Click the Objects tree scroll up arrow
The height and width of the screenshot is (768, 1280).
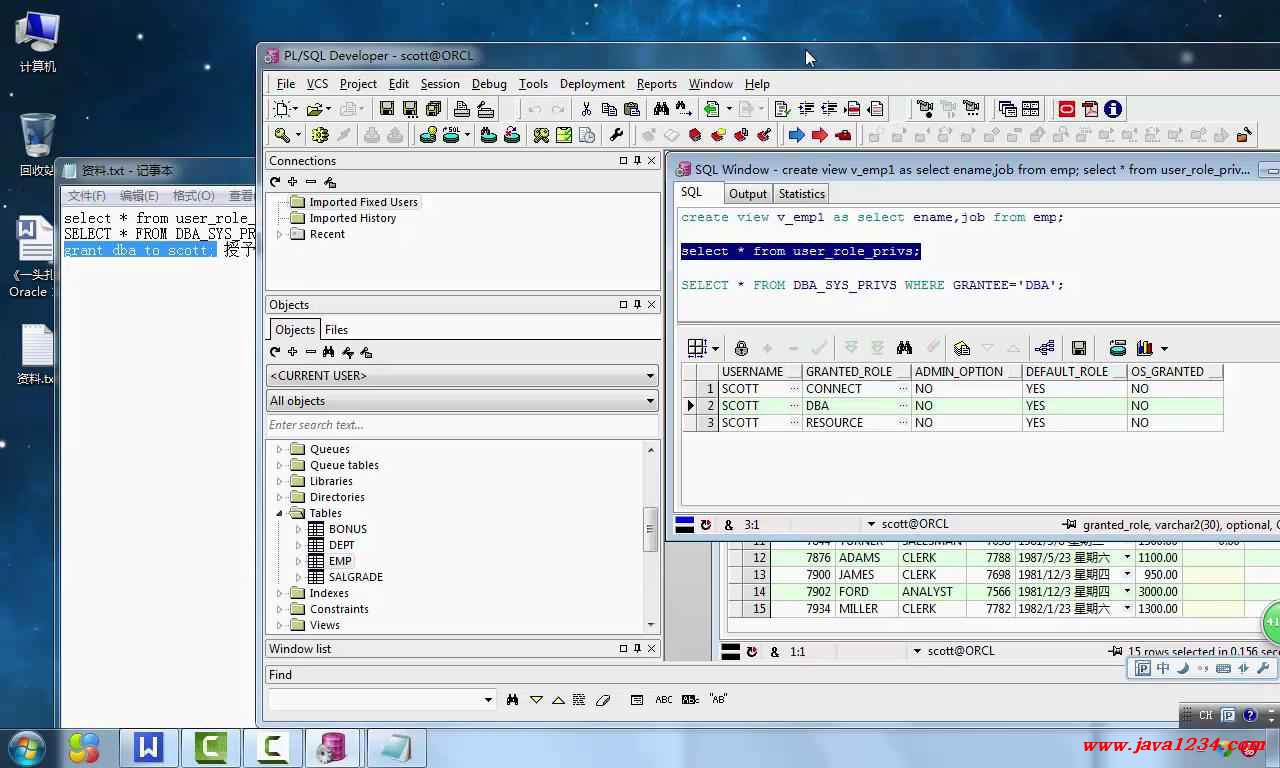(x=651, y=449)
